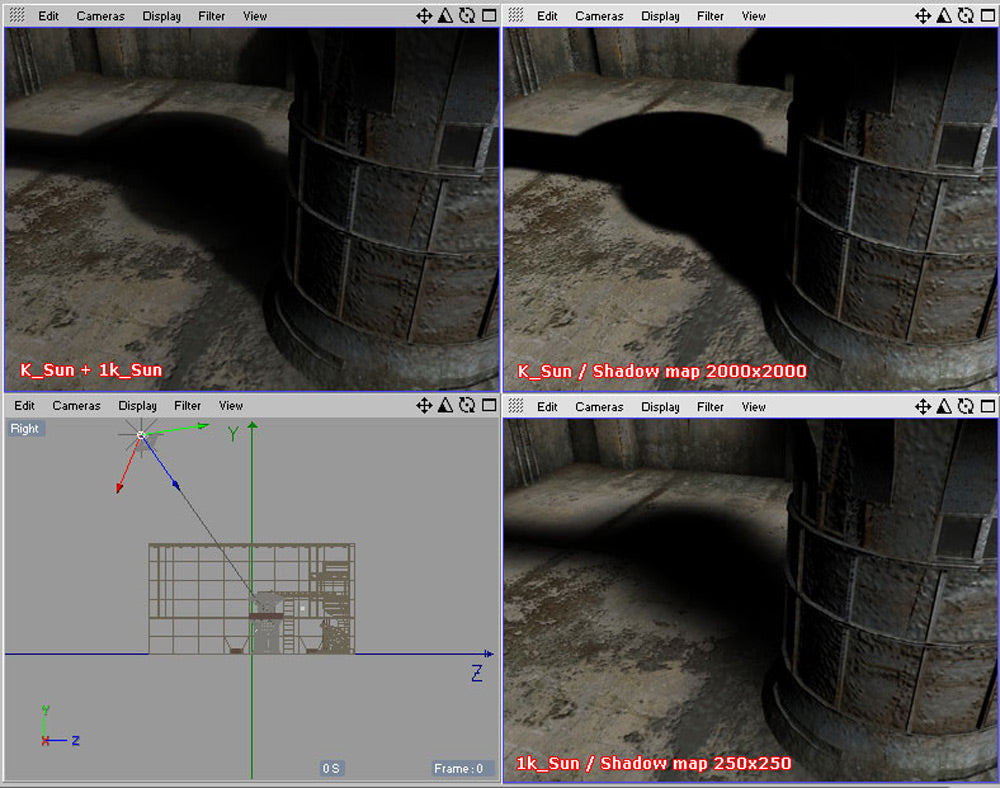The height and width of the screenshot is (788, 1000).
Task: Open the Cameras dropdown in the top-left viewport
Action: 101,16
